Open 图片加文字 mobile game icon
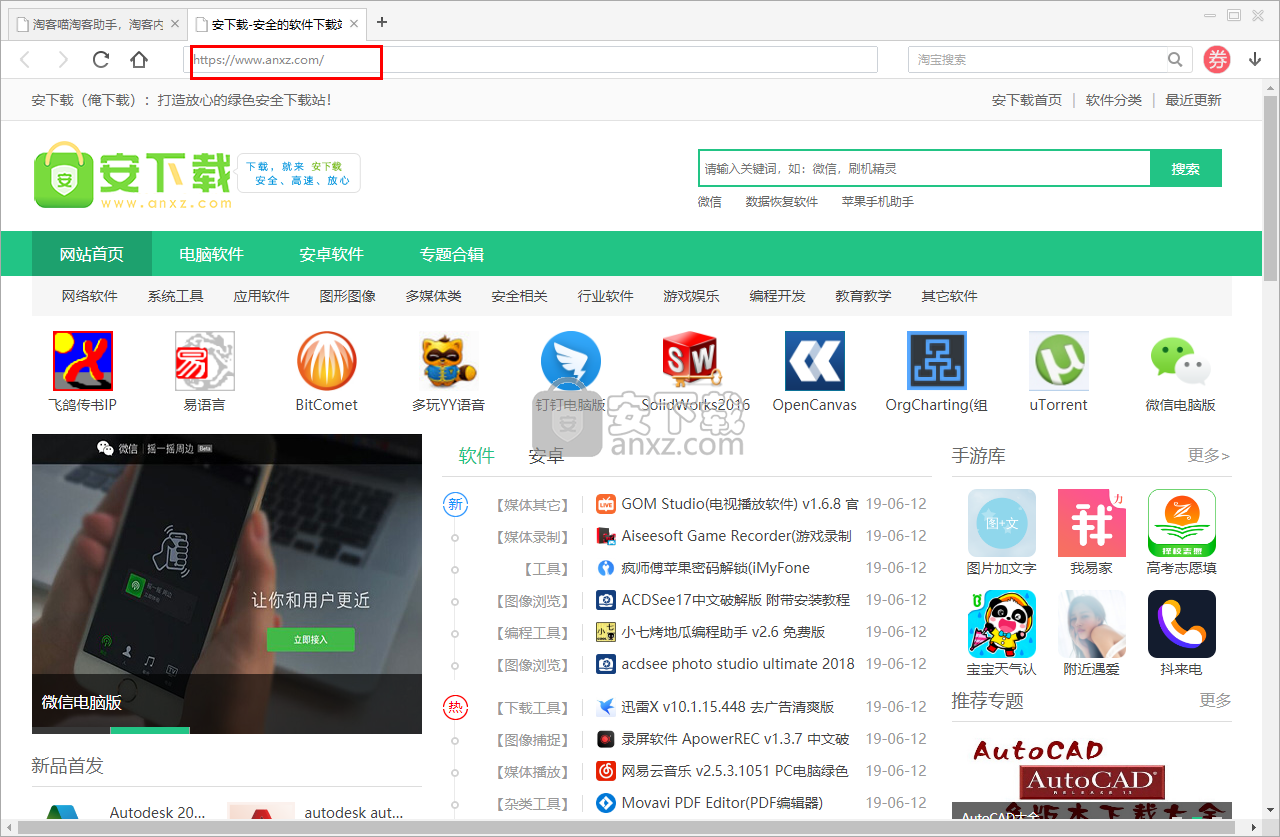Screen dimensions: 1280x837 click(1002, 523)
